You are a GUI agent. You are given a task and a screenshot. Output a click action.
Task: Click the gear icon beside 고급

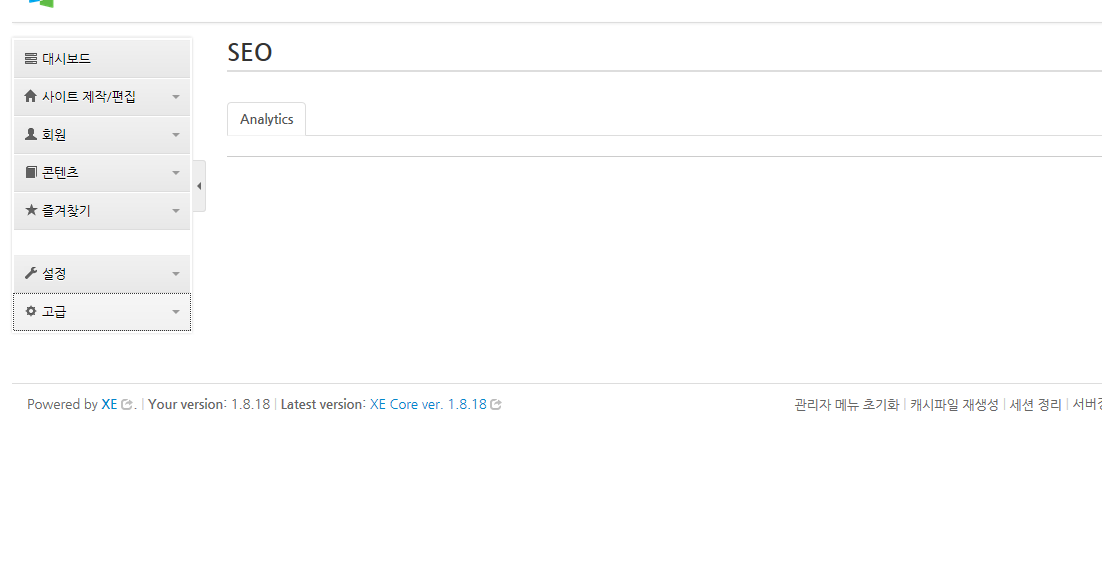(31, 311)
